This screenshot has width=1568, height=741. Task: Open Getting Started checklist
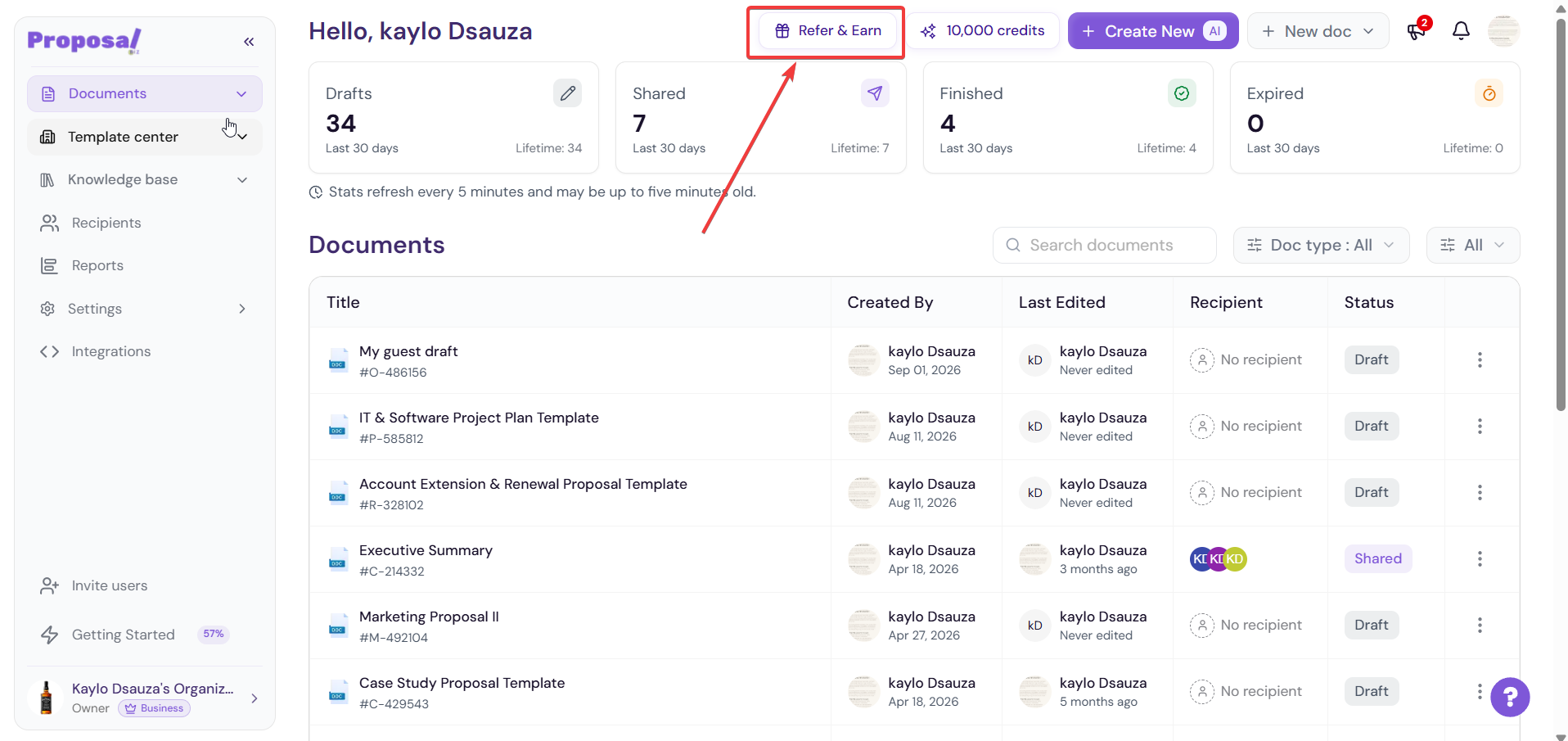click(x=124, y=635)
